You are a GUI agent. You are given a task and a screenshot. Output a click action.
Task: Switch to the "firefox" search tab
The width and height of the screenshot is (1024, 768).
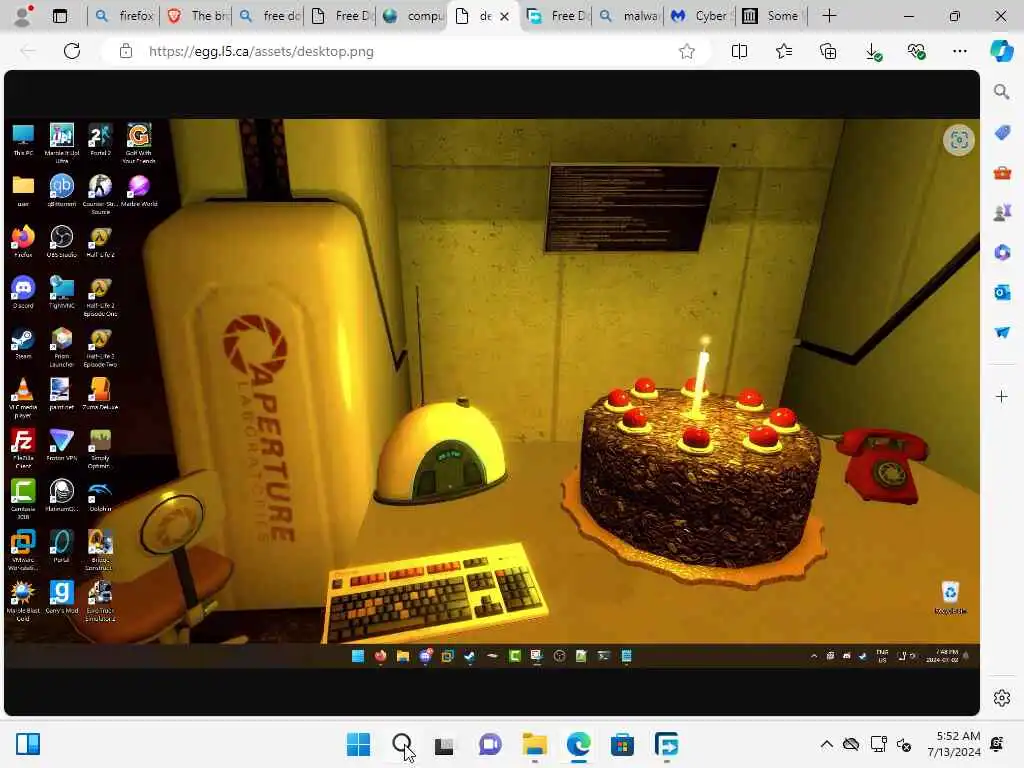point(124,16)
